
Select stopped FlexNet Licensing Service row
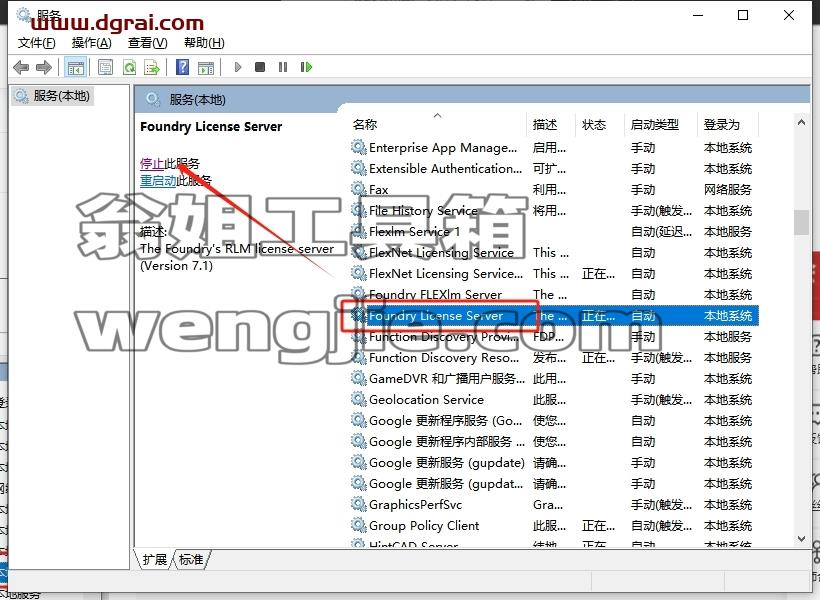pos(554,253)
